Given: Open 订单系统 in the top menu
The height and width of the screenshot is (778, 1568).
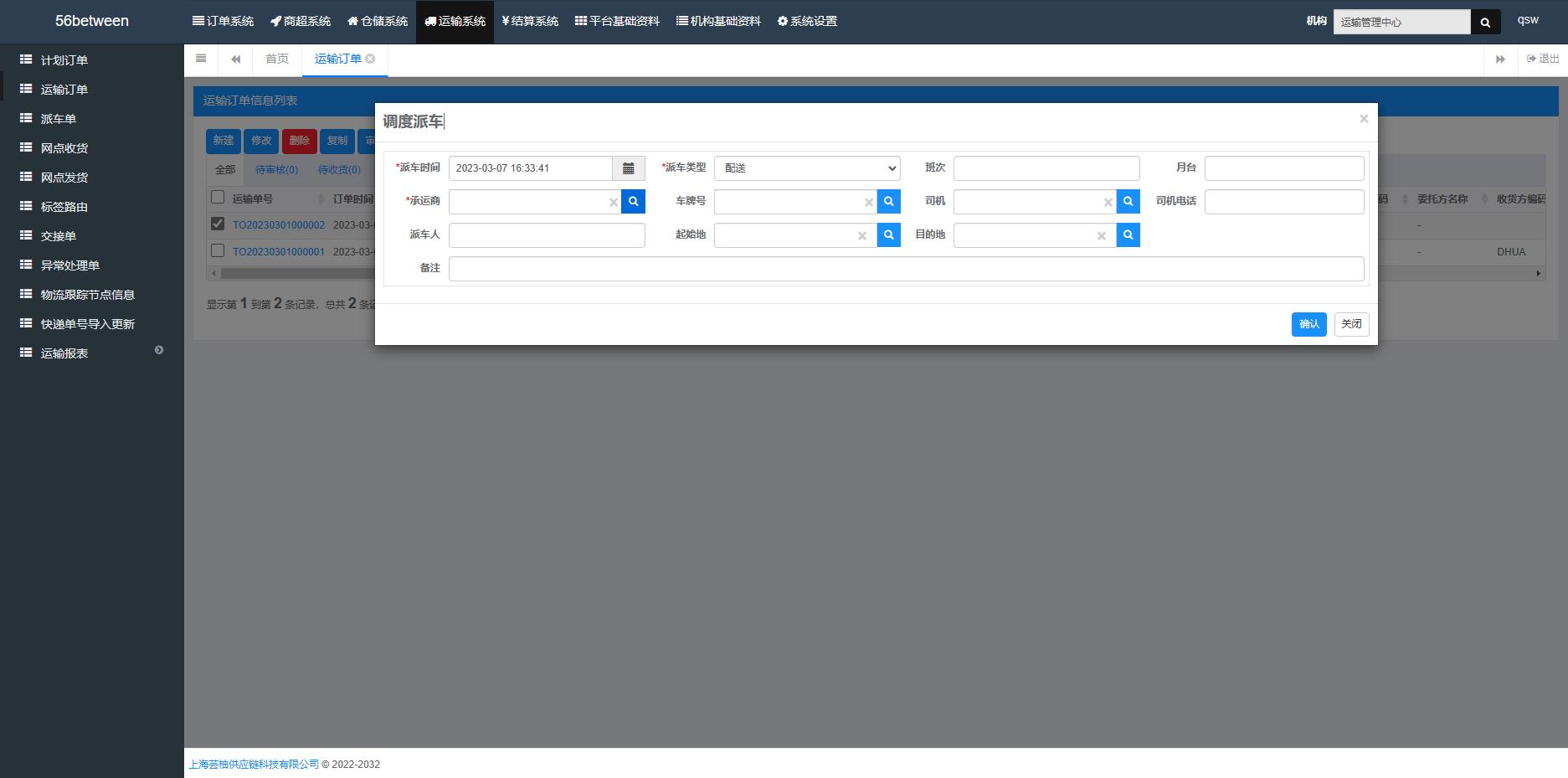Looking at the screenshot, I should click(x=223, y=22).
